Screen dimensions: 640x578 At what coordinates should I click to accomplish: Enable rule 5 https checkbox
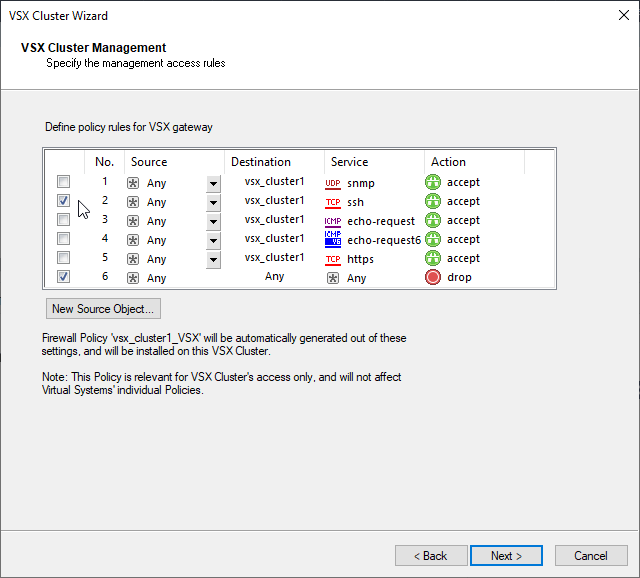pyautogui.click(x=63, y=258)
